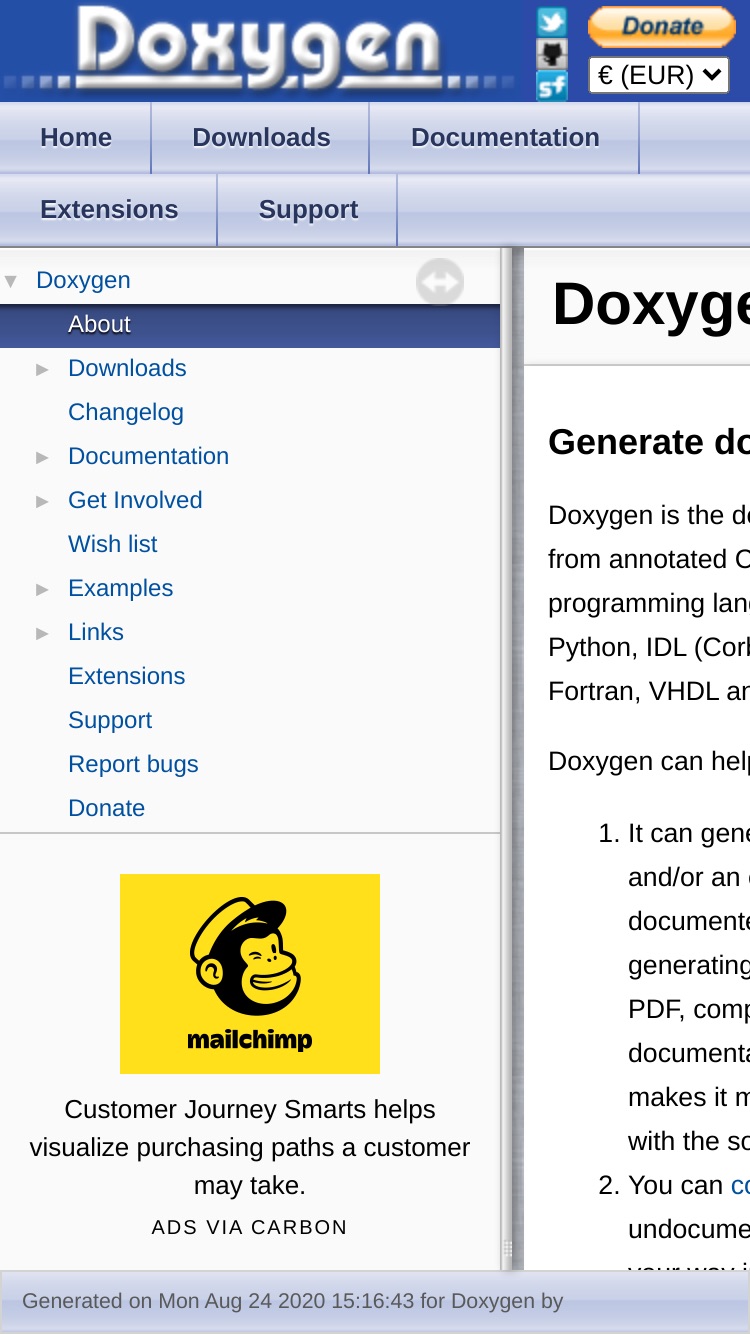
Task: Open the Documentation menu tab
Action: point(505,137)
